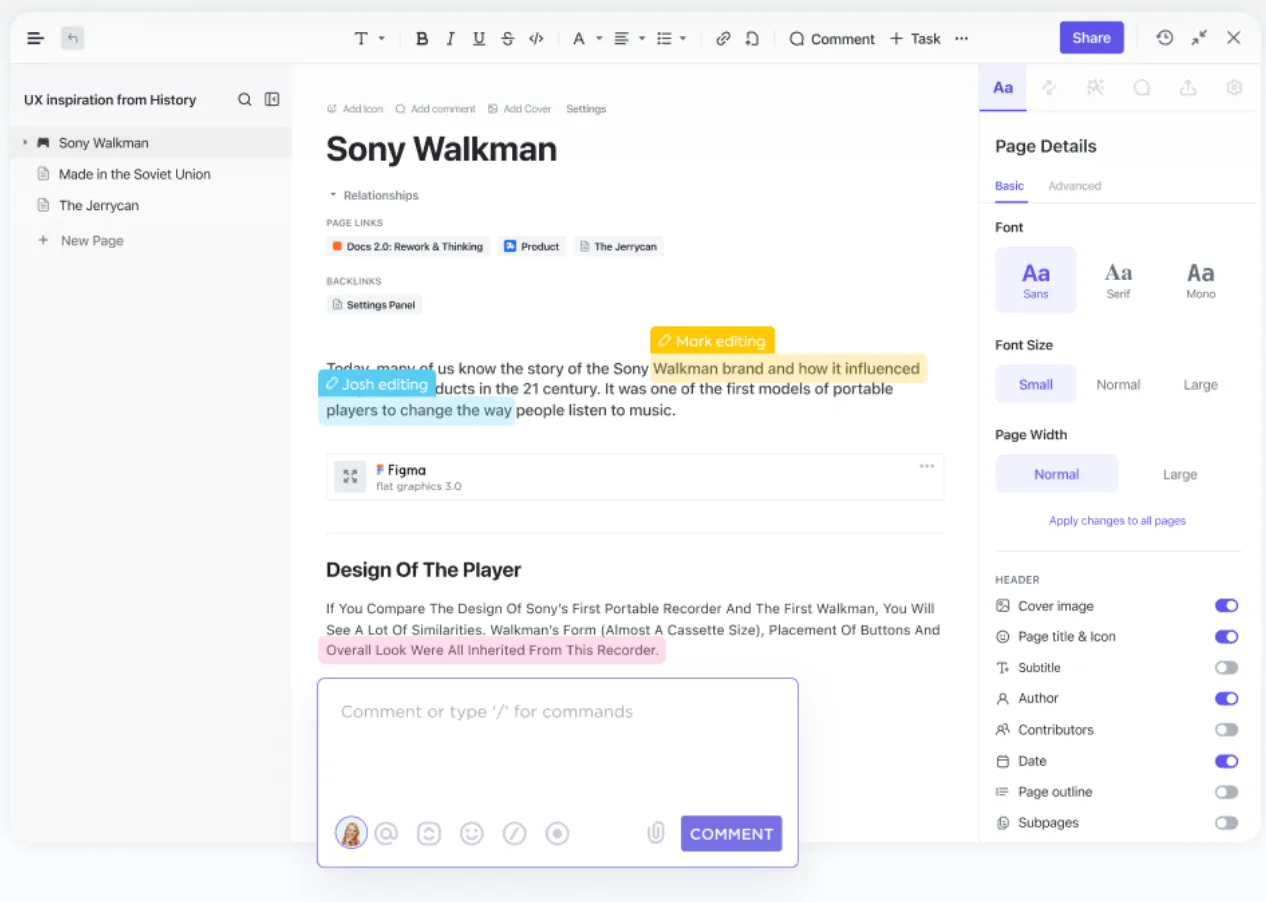
Task: Insert a hyperlink with link icon
Action: 723,39
